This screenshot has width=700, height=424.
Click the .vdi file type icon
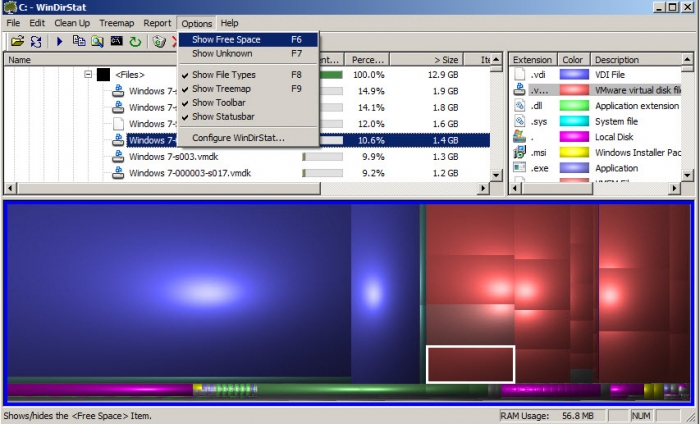tap(520, 74)
